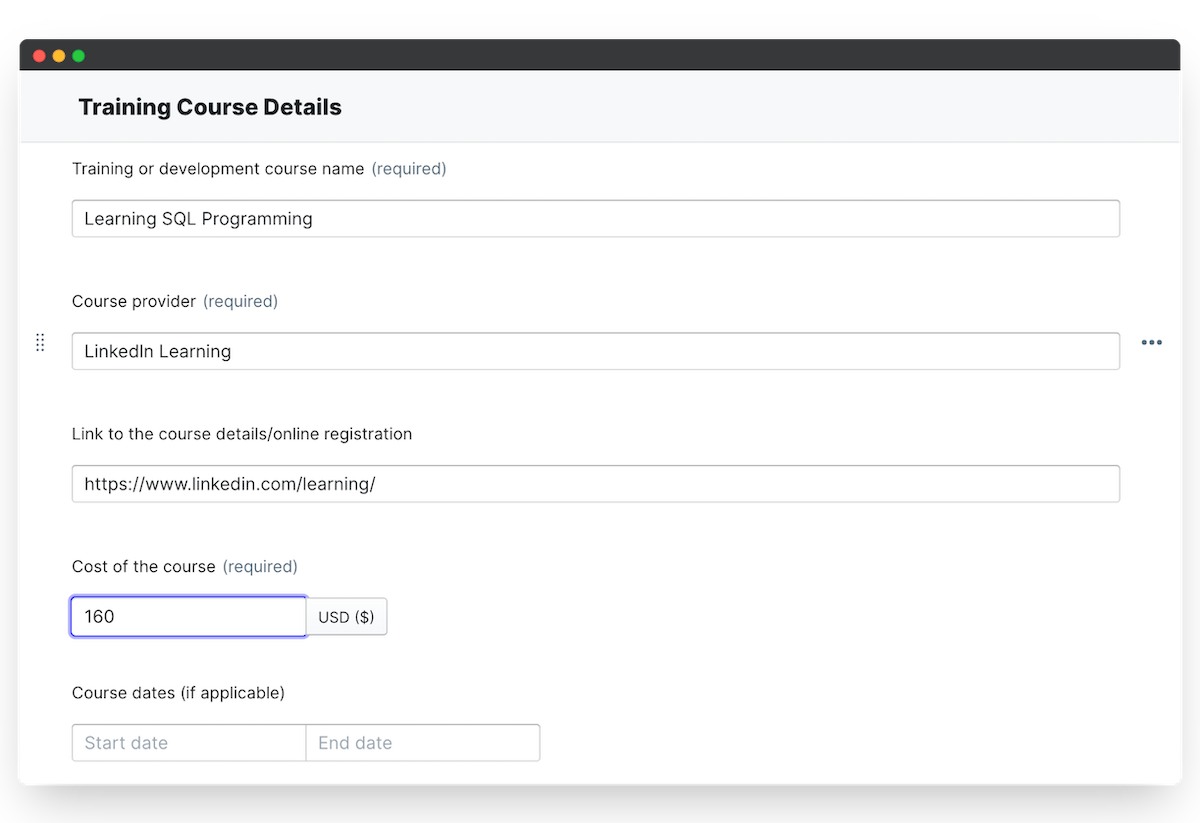Minimize the window with the yellow button
This screenshot has width=1200, height=823.
click(x=59, y=56)
